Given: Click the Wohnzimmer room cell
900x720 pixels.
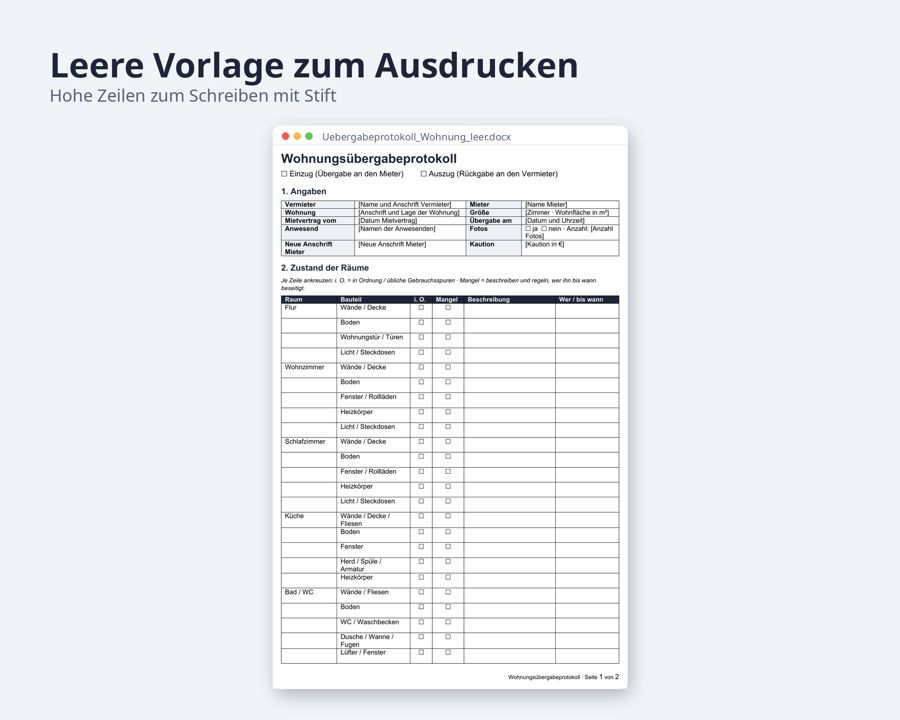Looking at the screenshot, I should 309,370.
